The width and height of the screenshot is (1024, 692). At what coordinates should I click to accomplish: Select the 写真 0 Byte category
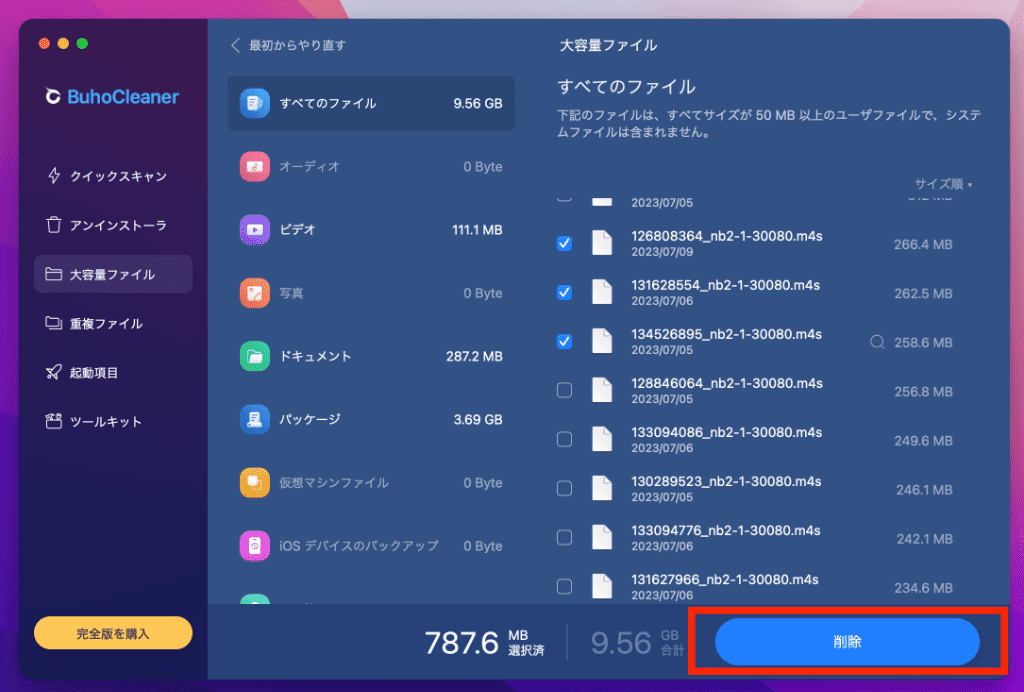tap(371, 293)
